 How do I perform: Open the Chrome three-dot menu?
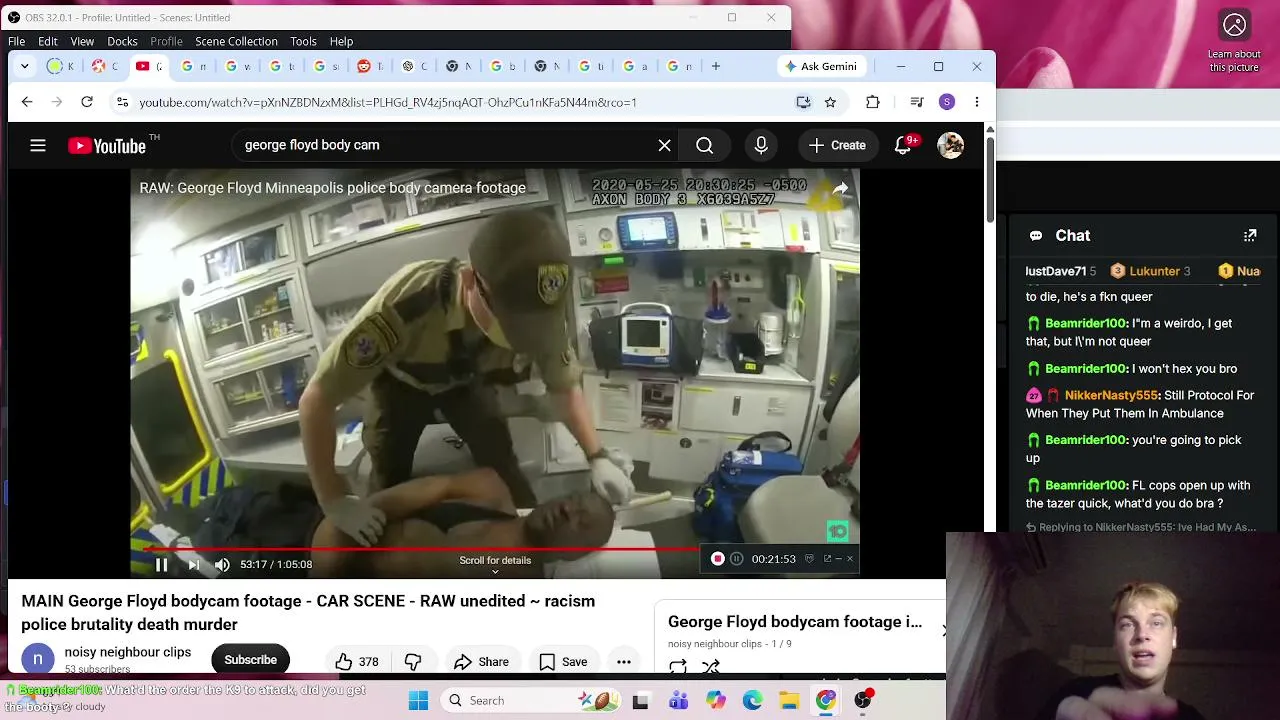[977, 102]
